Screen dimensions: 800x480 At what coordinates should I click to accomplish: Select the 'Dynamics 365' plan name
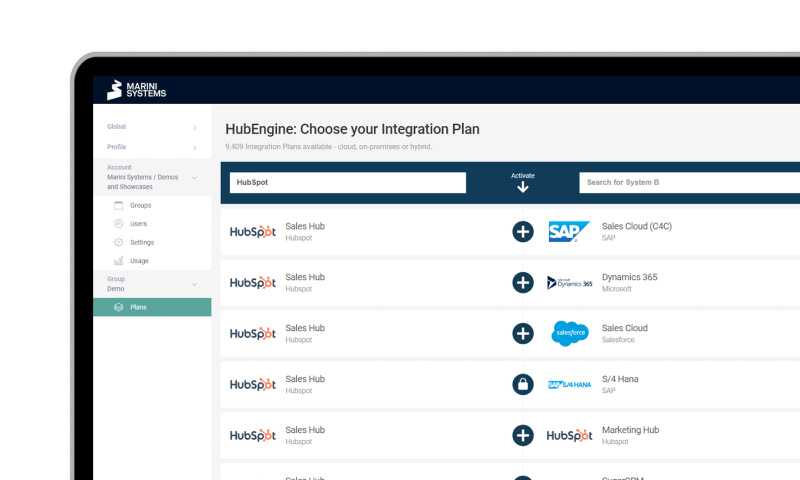[x=630, y=277]
